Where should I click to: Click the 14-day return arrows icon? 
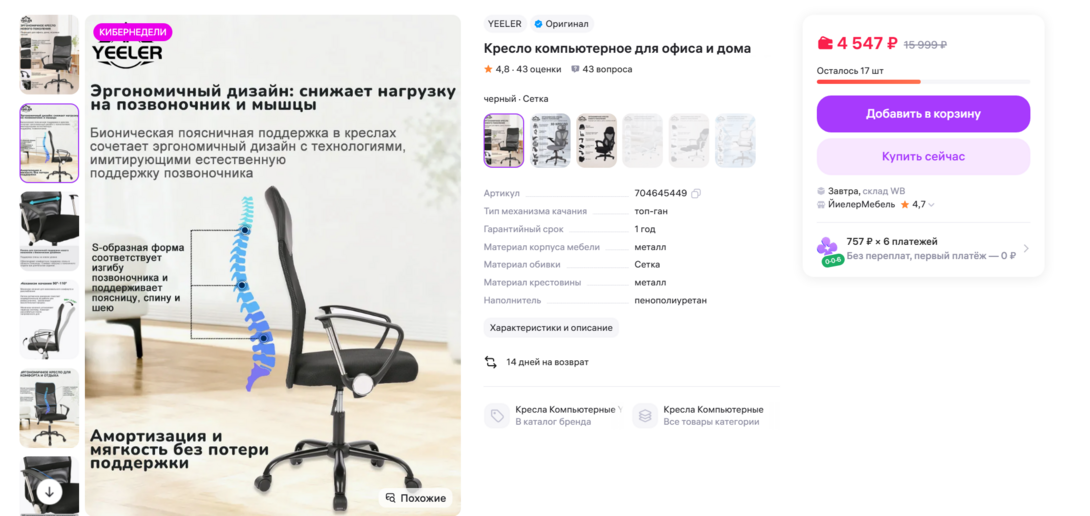point(491,362)
